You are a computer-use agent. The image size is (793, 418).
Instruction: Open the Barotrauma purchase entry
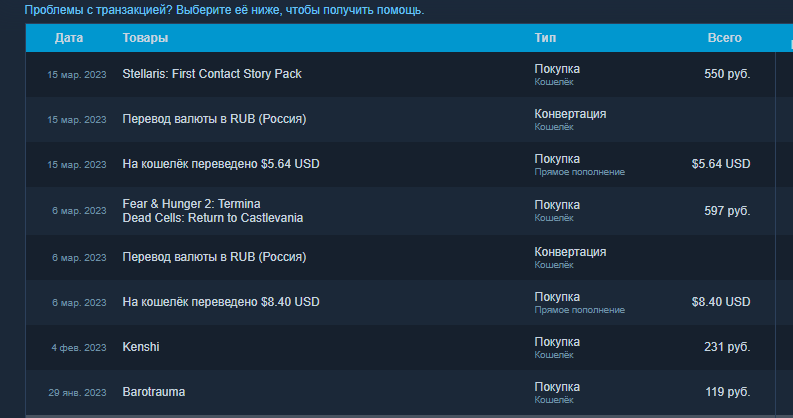coord(153,392)
